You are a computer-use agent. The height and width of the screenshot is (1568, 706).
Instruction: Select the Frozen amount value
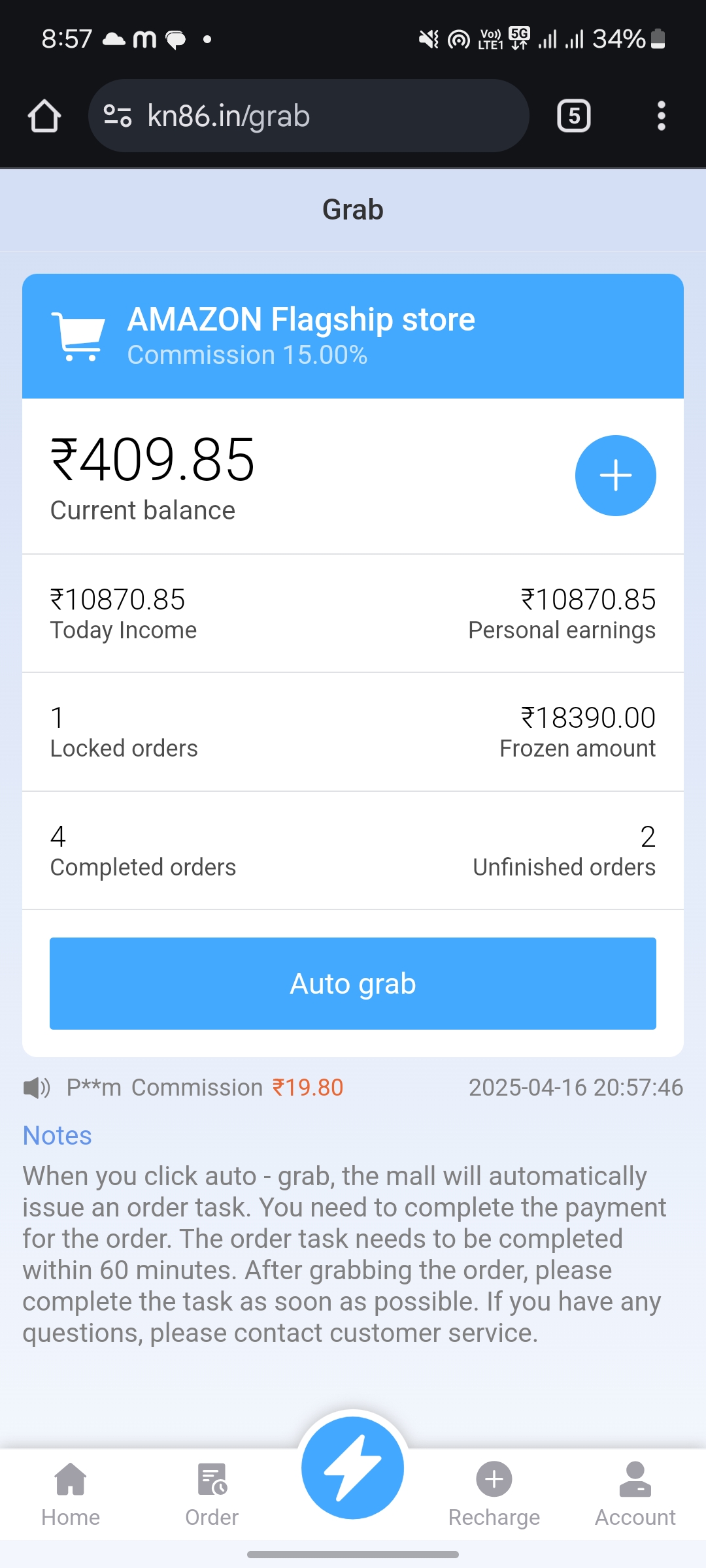588,718
